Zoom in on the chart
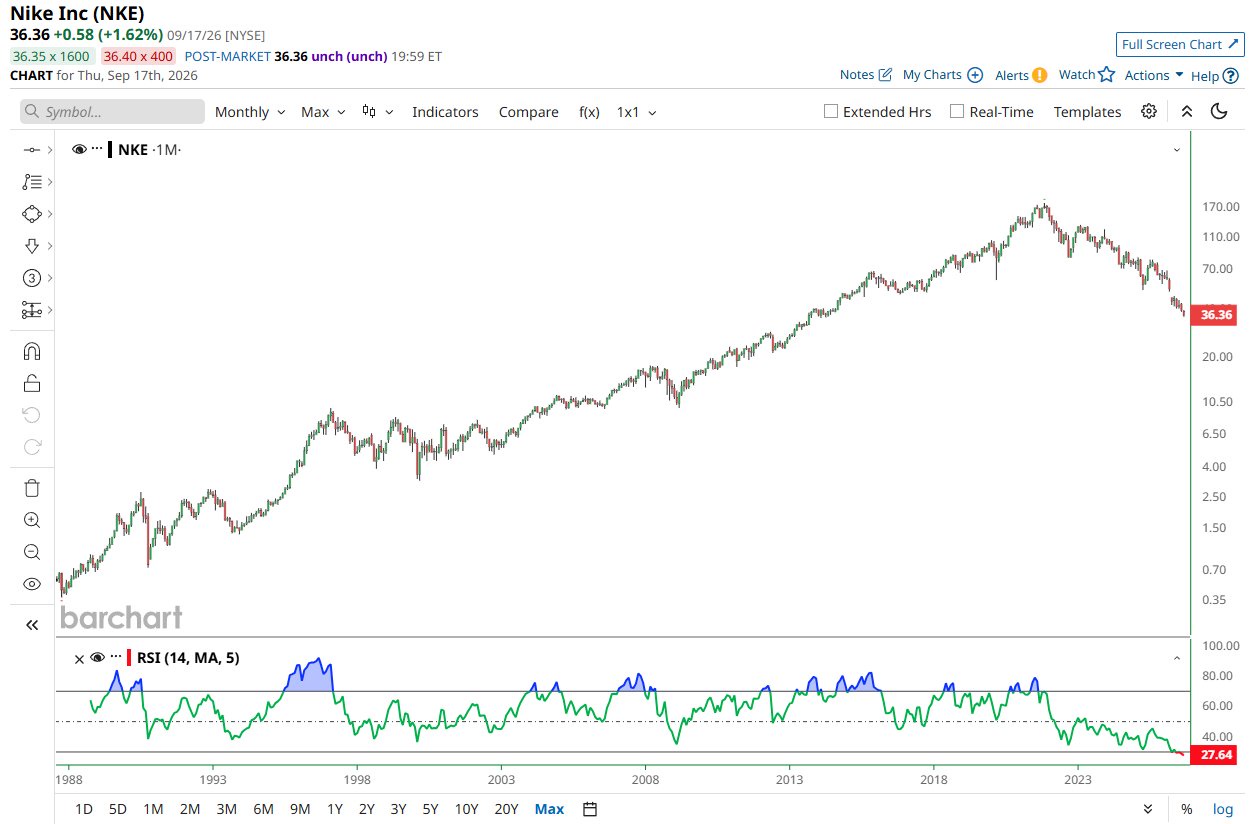The image size is (1253, 824). 31,520
